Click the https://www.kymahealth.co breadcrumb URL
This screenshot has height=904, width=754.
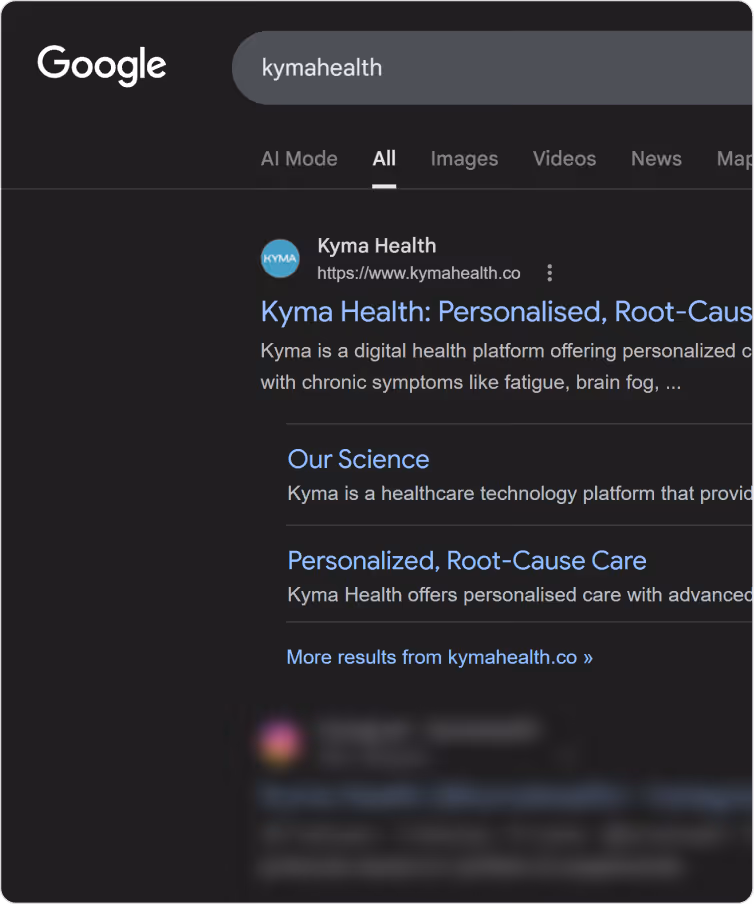click(418, 273)
